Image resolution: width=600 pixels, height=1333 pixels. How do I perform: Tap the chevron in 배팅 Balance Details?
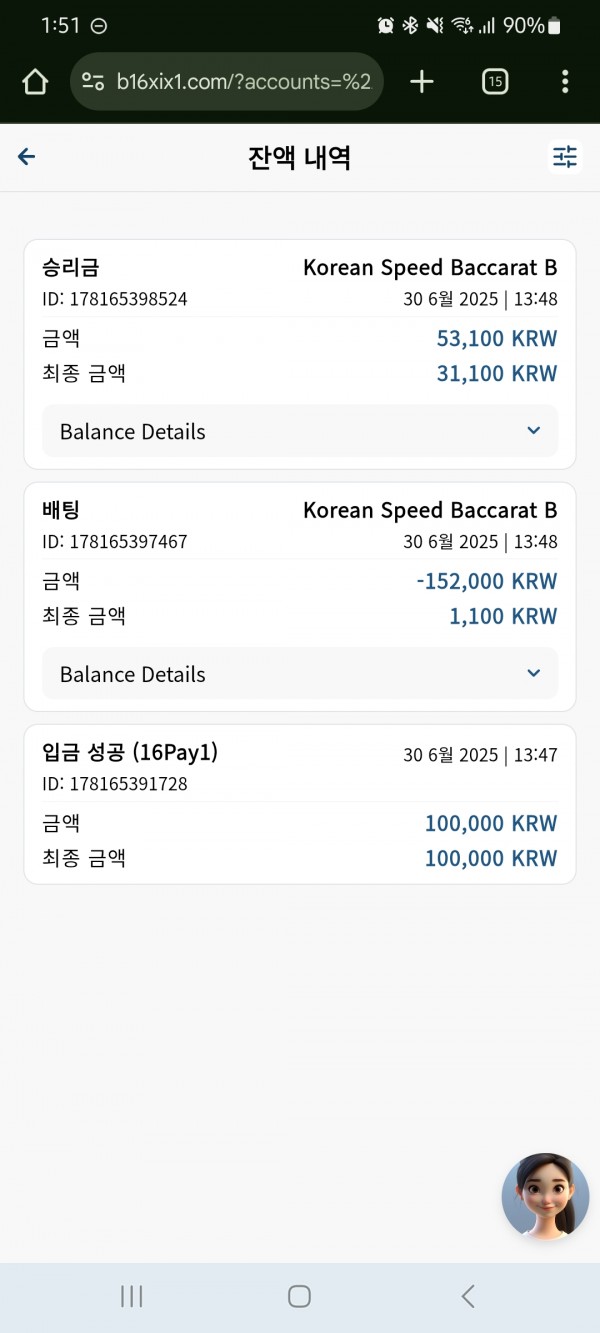pyautogui.click(x=533, y=674)
